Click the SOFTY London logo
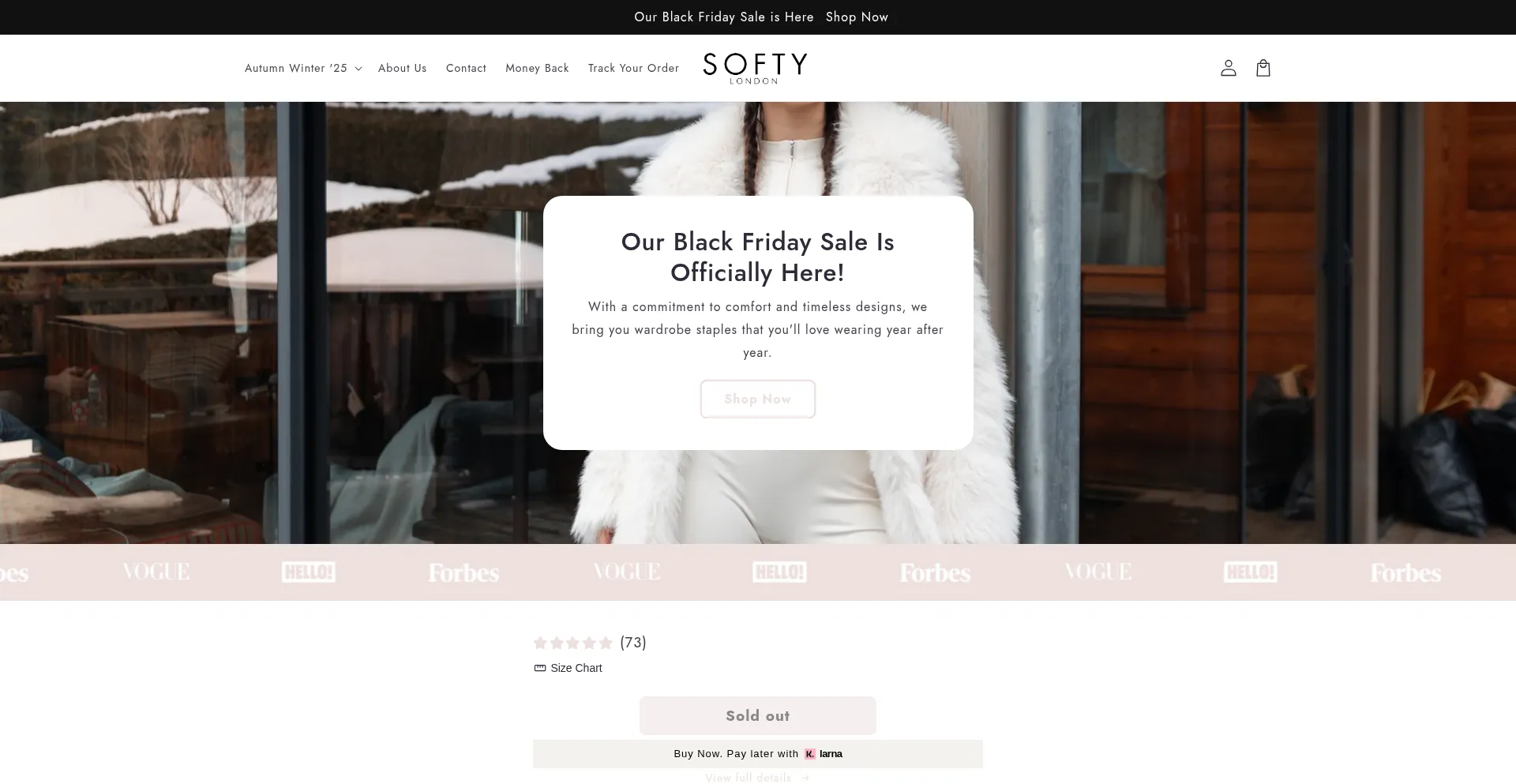 (x=755, y=68)
